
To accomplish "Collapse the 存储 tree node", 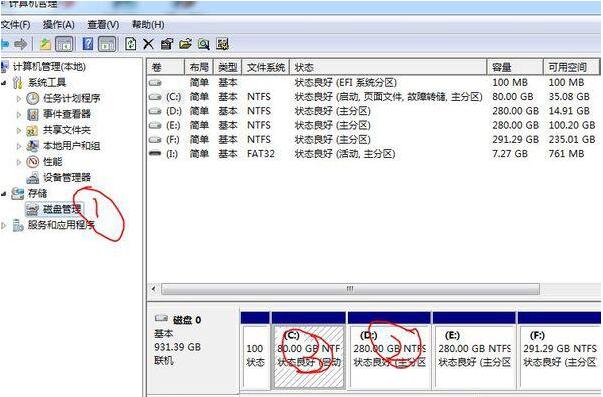I will tap(4, 193).
